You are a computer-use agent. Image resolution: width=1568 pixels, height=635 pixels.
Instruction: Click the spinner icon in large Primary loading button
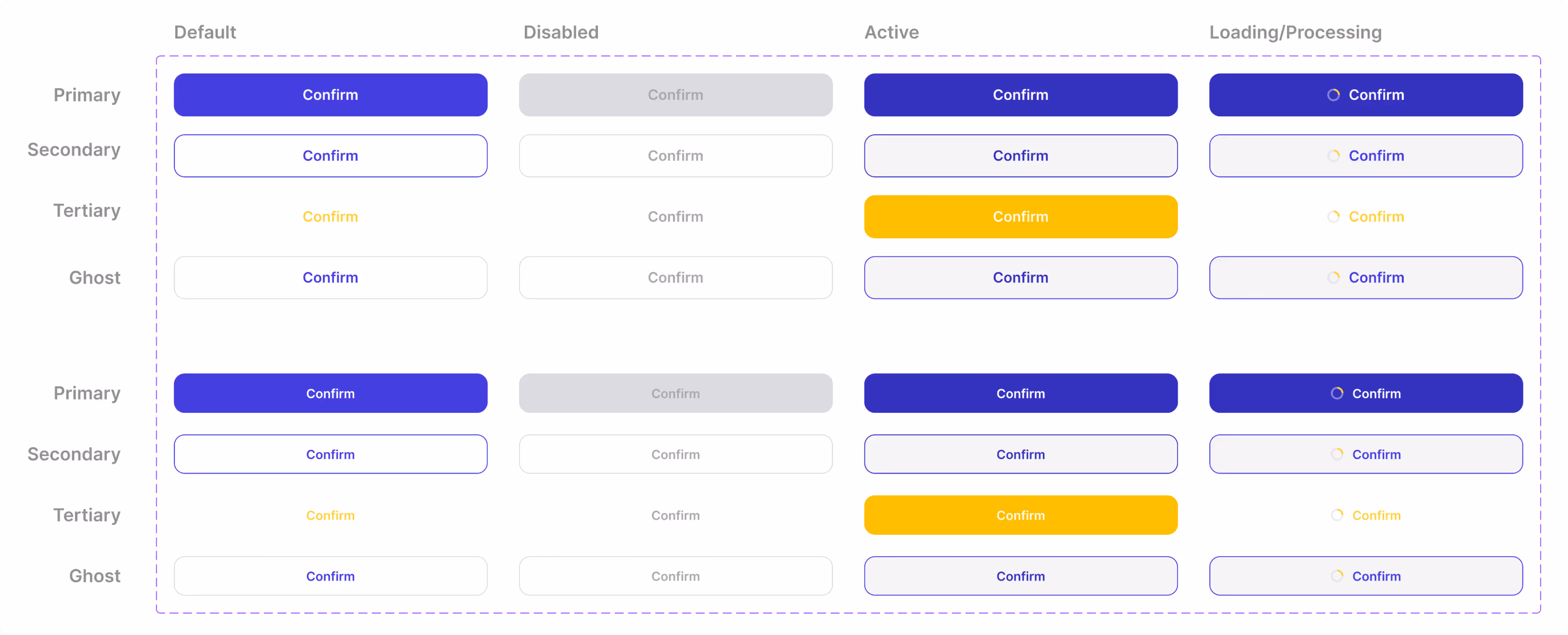click(x=1333, y=95)
